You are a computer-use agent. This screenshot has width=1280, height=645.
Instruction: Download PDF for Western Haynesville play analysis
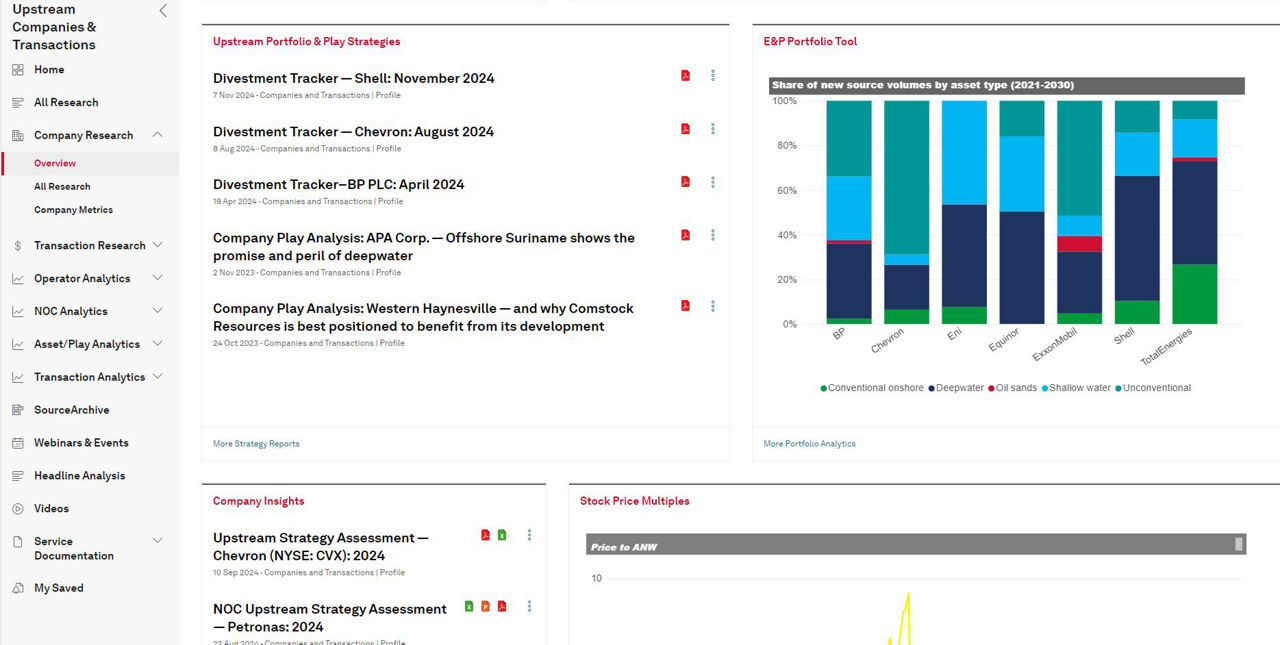685,306
